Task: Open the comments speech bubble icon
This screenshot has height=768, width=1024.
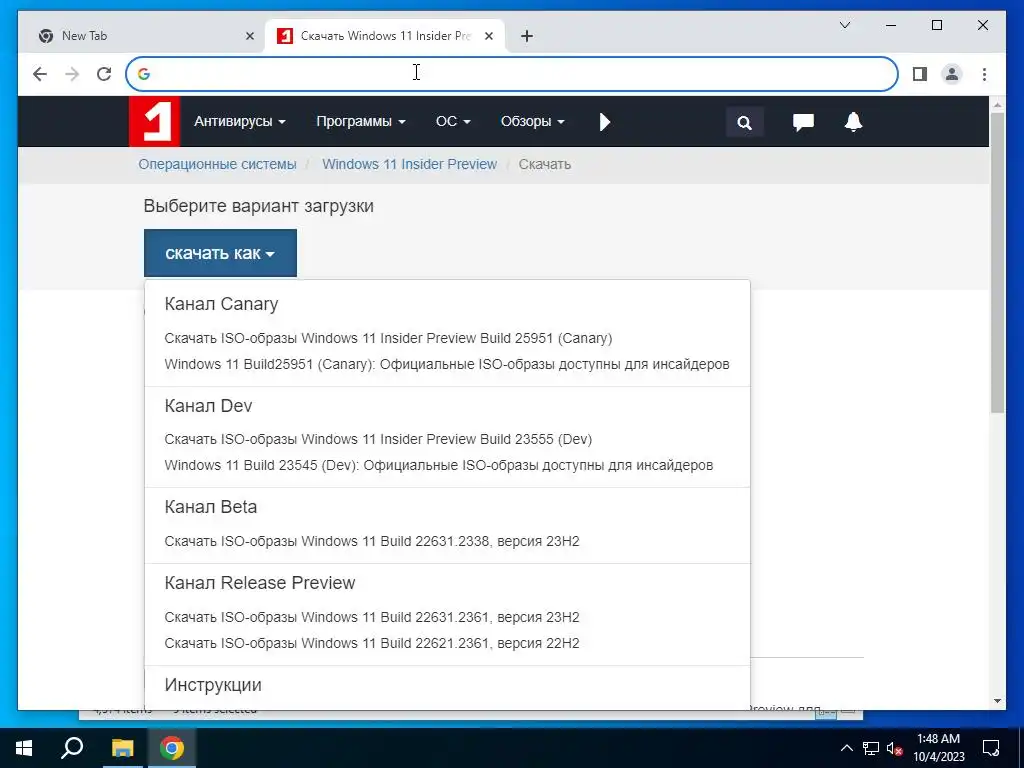Action: (x=803, y=122)
